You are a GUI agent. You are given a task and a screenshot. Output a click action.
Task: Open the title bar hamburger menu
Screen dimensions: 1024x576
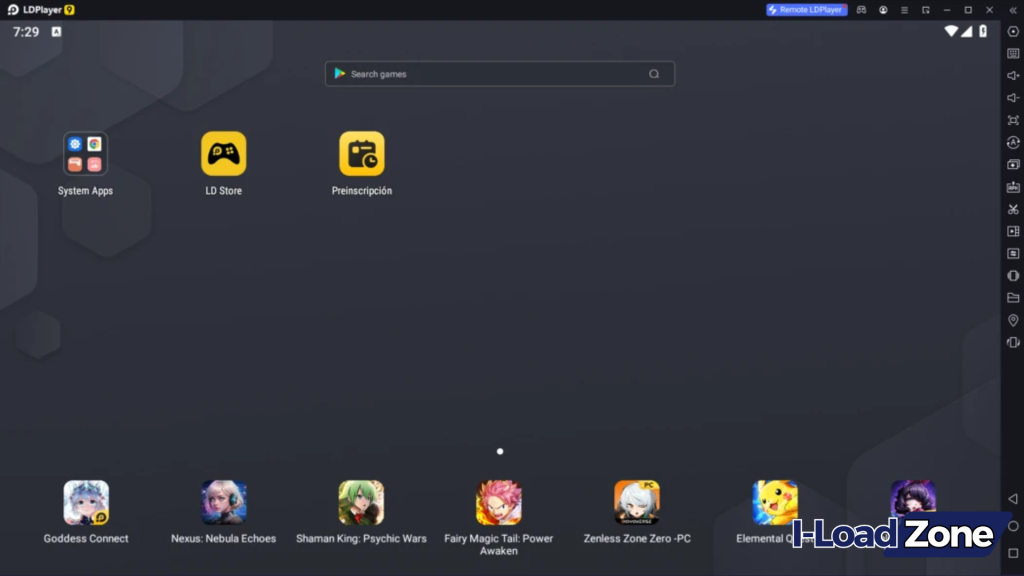(904, 10)
